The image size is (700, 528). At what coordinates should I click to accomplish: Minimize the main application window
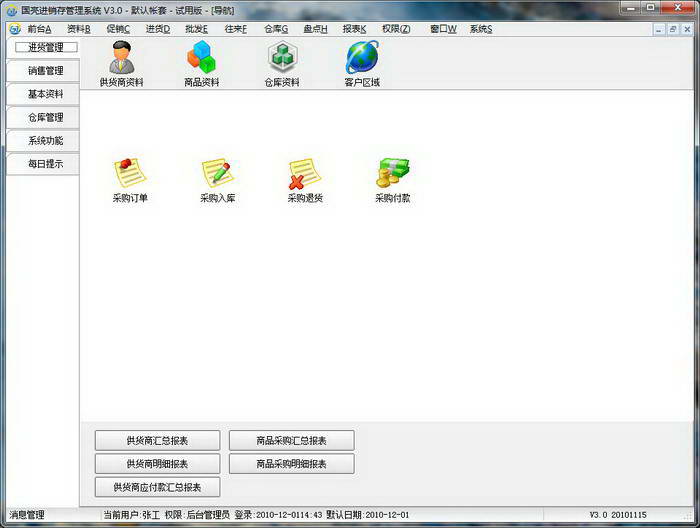coord(631,8)
